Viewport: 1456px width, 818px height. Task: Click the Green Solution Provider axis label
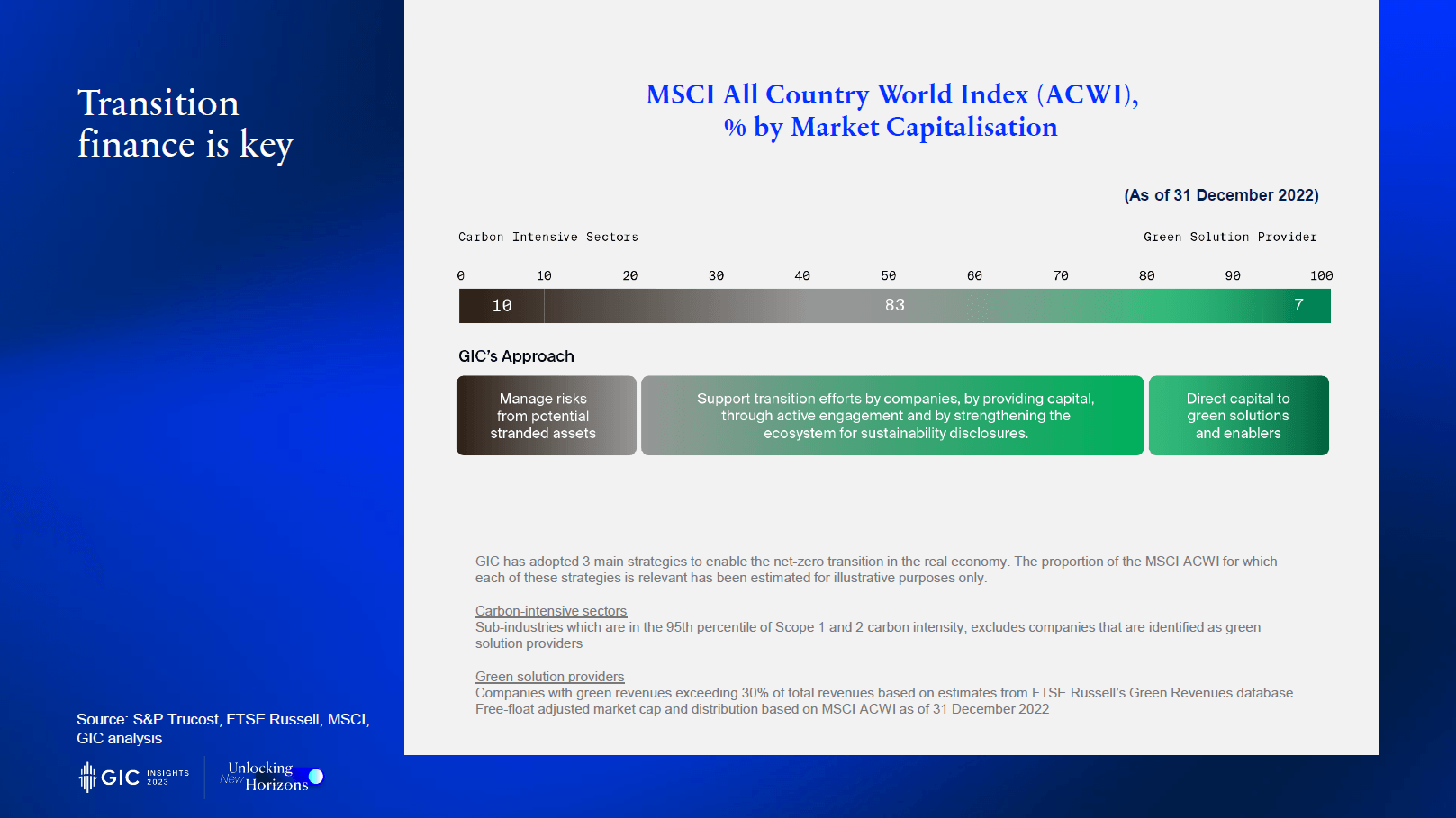(1229, 238)
